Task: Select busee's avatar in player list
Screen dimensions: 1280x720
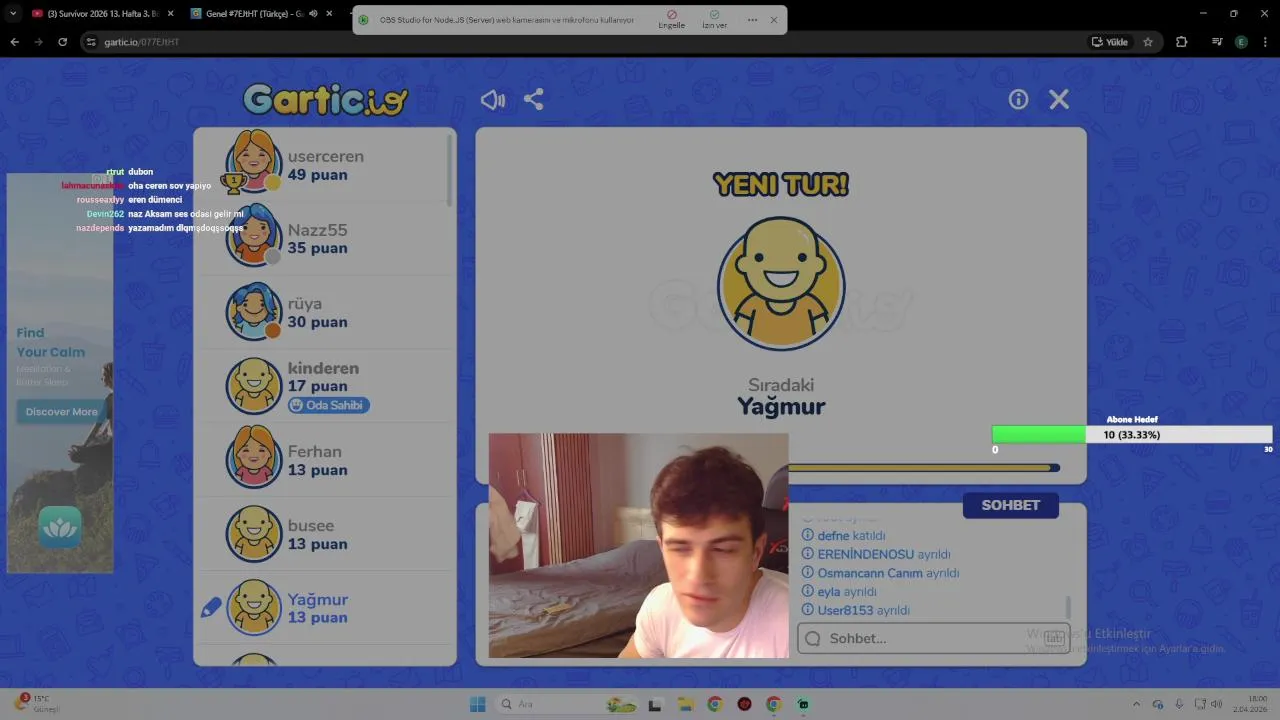Action: 253,533
